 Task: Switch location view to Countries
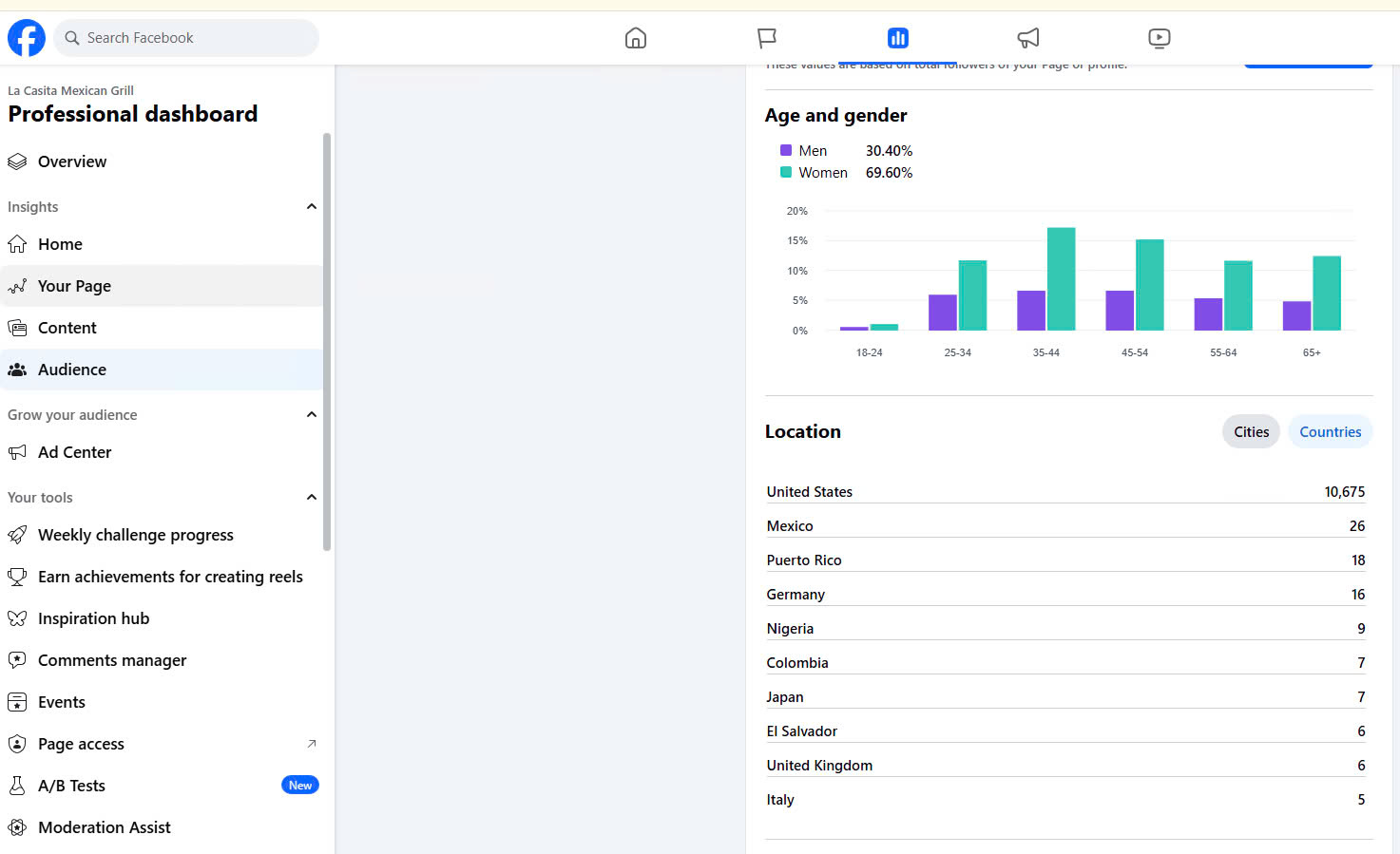click(x=1330, y=432)
